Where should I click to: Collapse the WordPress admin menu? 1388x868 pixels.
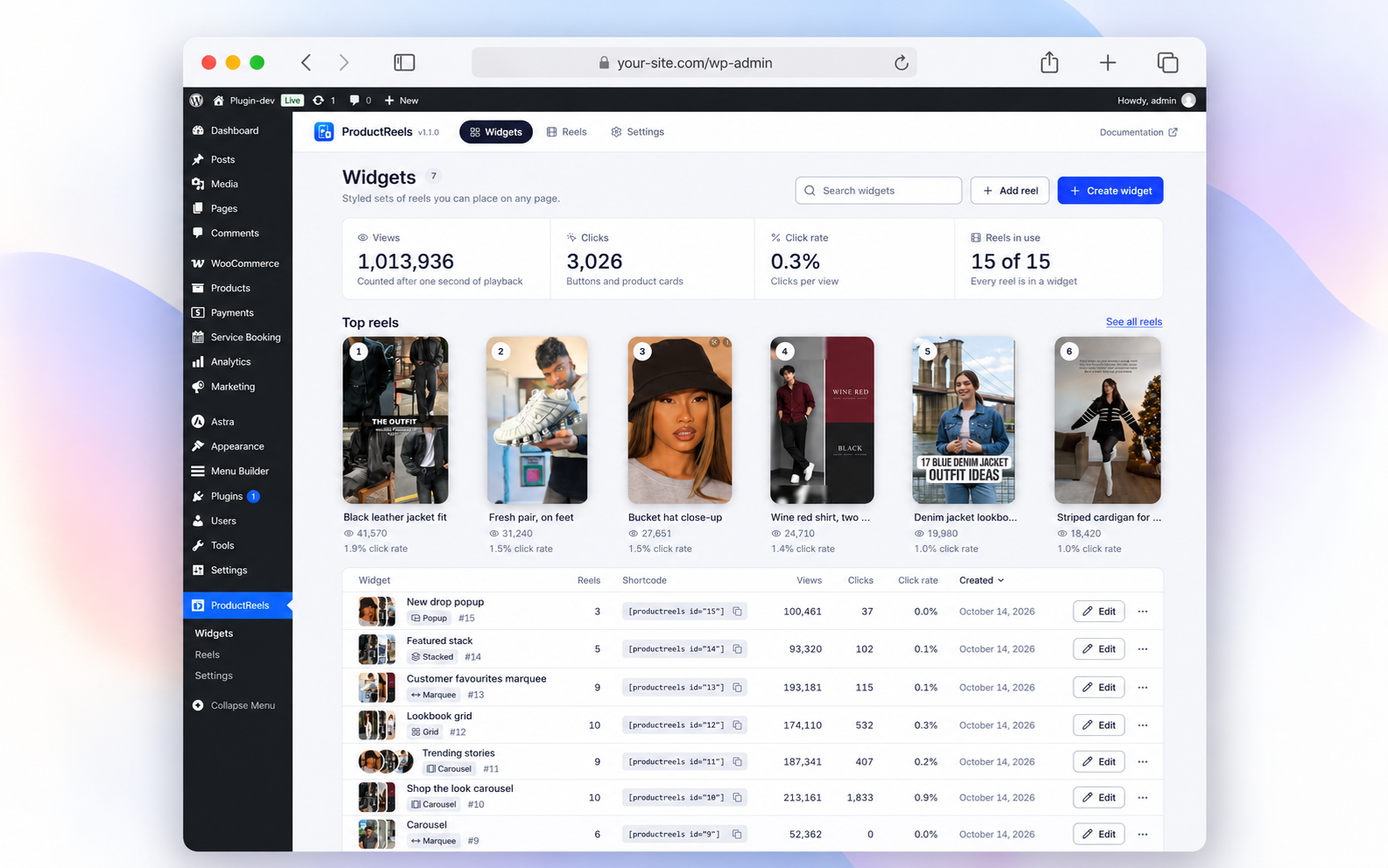[x=234, y=705]
